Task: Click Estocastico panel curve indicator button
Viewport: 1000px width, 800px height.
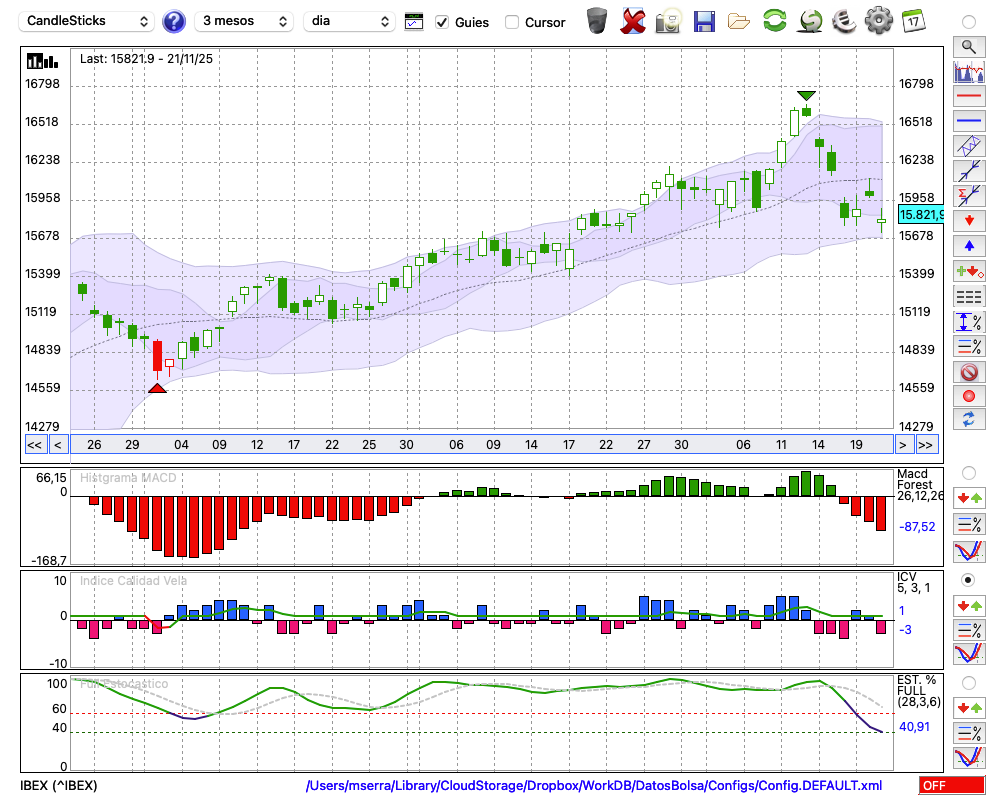Action: 969,757
